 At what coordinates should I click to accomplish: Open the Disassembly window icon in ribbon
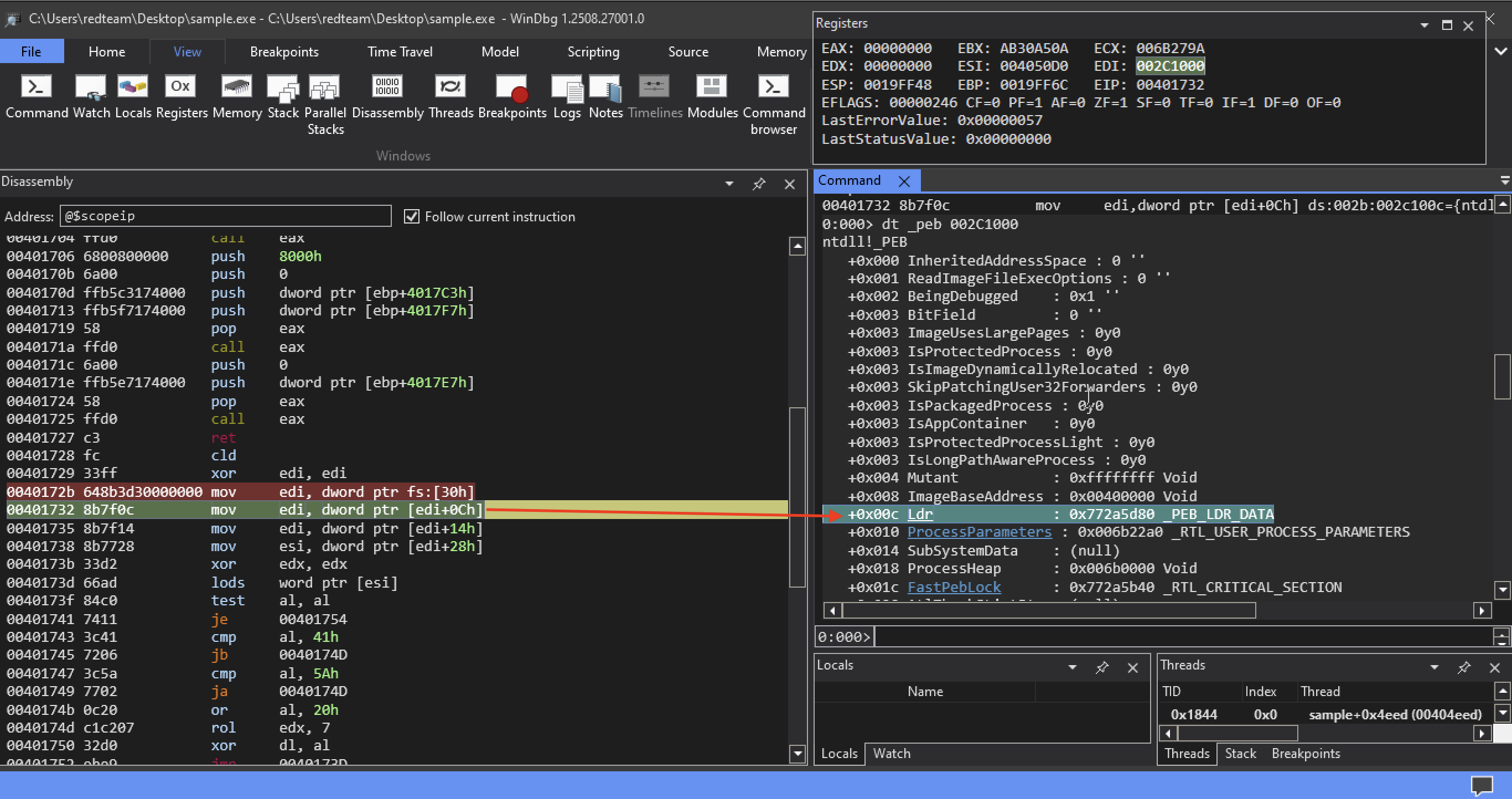[387, 96]
